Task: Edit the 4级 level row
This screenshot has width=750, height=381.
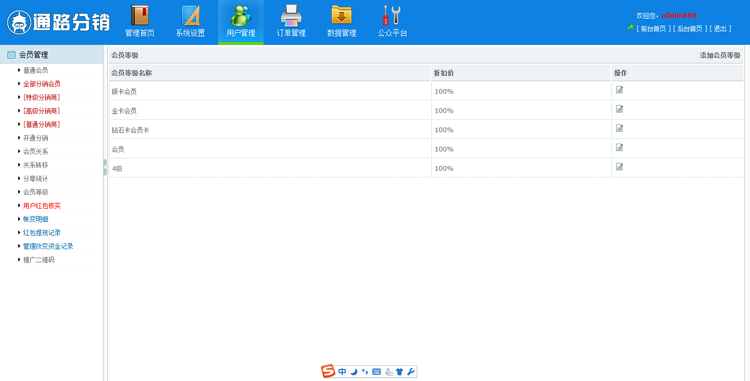Action: [619, 167]
